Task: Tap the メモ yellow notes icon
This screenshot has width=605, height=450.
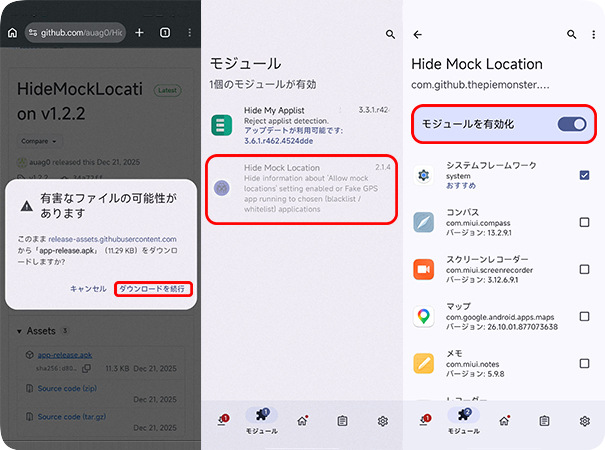Action: 423,364
